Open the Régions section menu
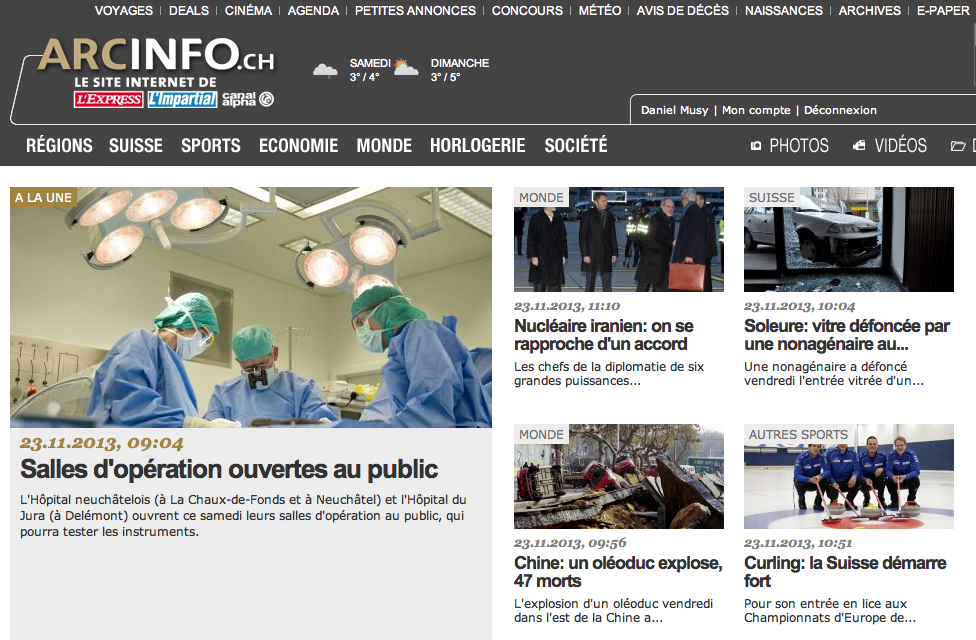 point(59,146)
